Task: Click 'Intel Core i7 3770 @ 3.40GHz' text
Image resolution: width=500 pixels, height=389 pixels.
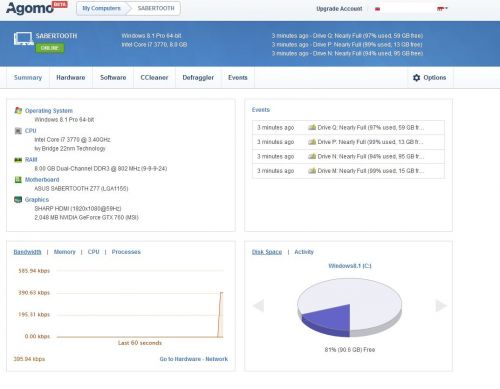Action: pyautogui.click(x=72, y=139)
